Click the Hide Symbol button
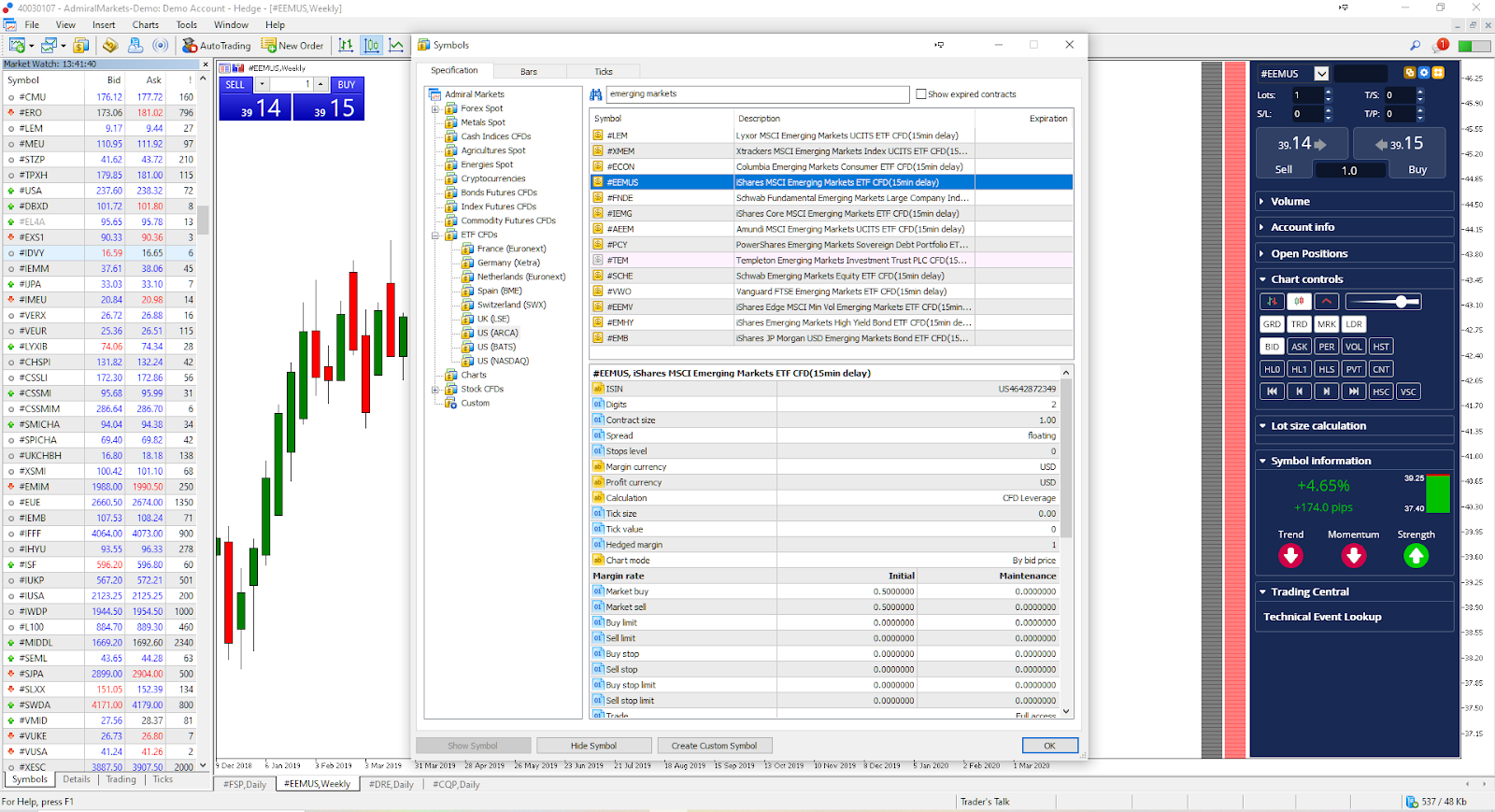1495x812 pixels. click(x=593, y=746)
